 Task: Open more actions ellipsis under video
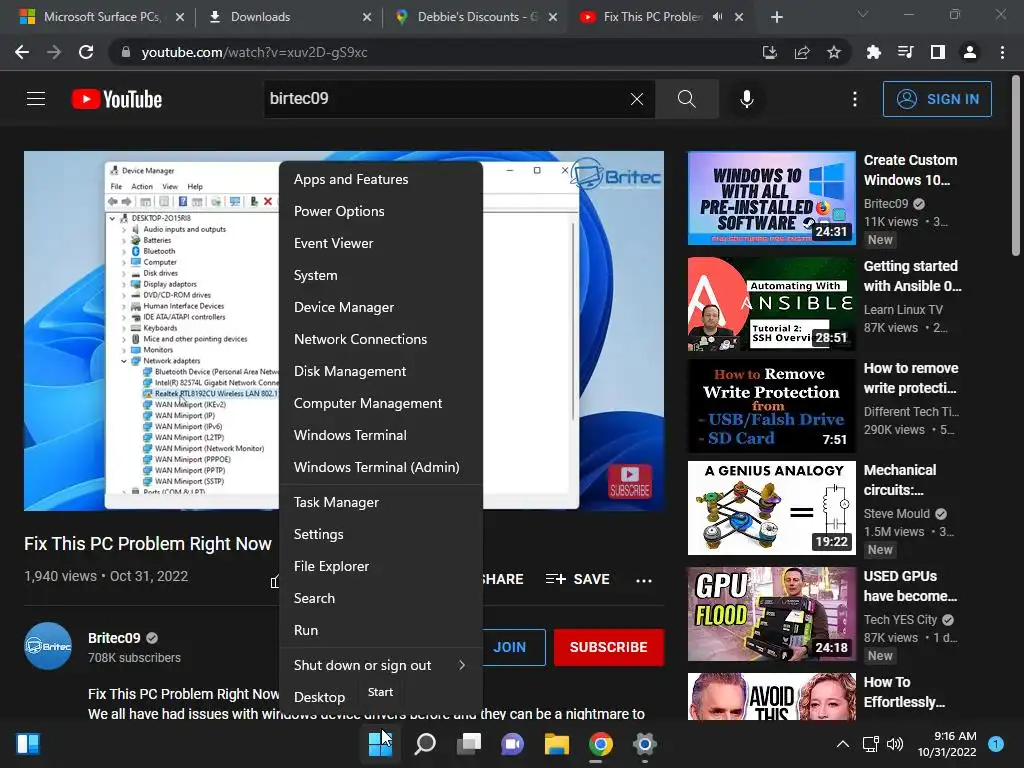[644, 580]
